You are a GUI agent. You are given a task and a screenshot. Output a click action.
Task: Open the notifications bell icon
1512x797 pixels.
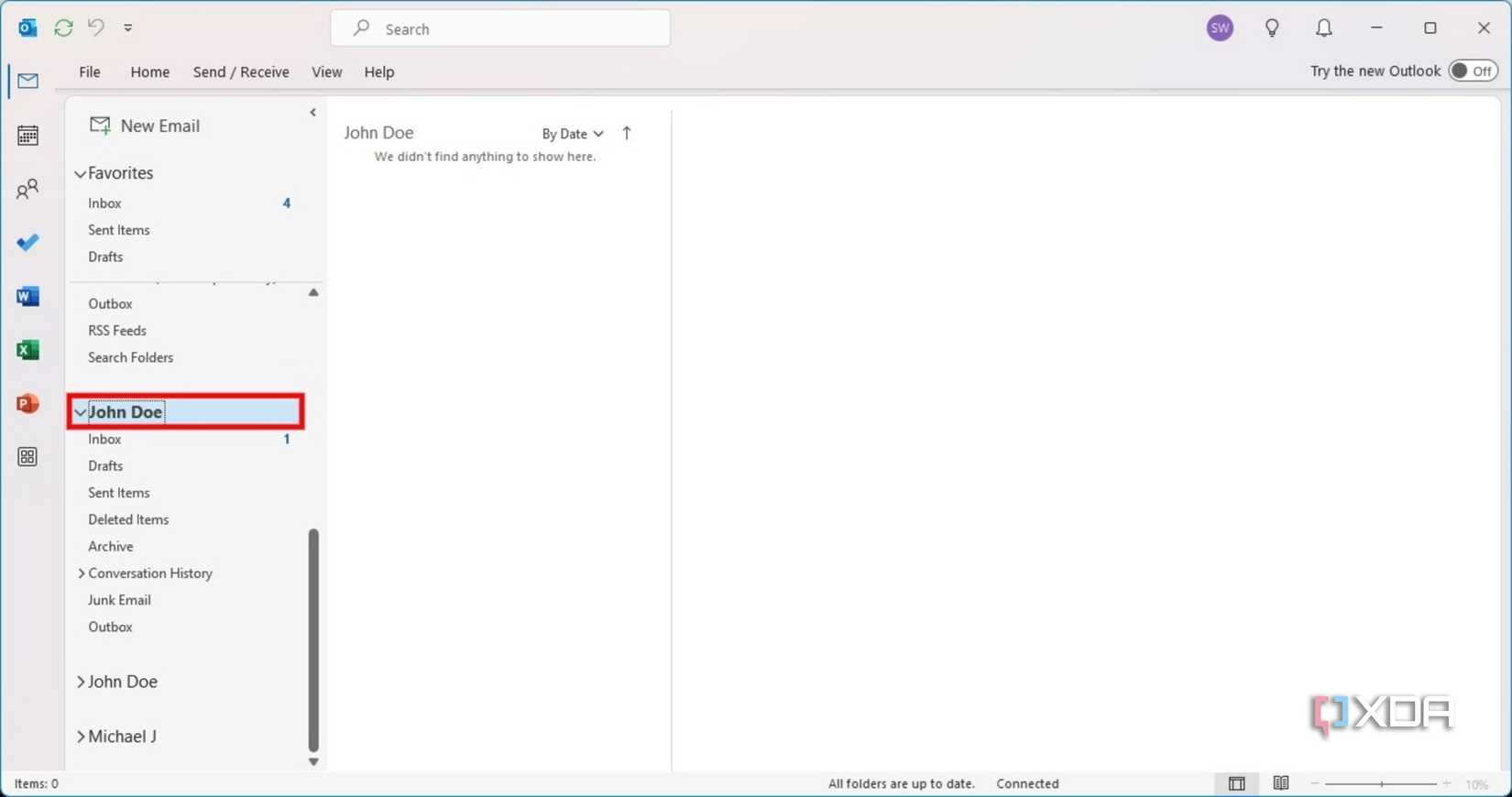1324,27
